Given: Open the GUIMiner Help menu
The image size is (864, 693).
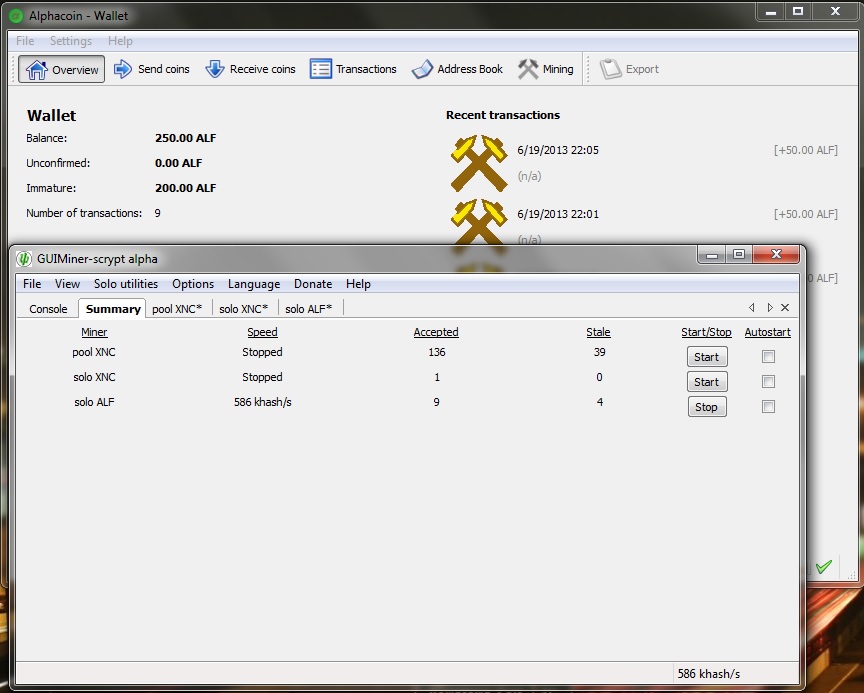Looking at the screenshot, I should pos(358,284).
